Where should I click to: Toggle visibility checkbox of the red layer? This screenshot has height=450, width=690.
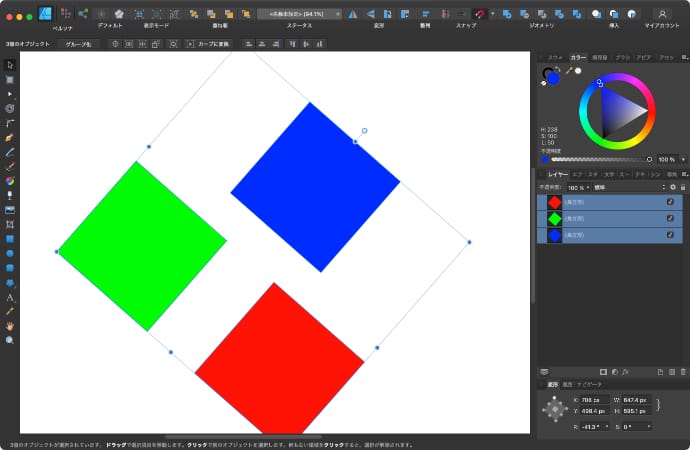pos(670,202)
